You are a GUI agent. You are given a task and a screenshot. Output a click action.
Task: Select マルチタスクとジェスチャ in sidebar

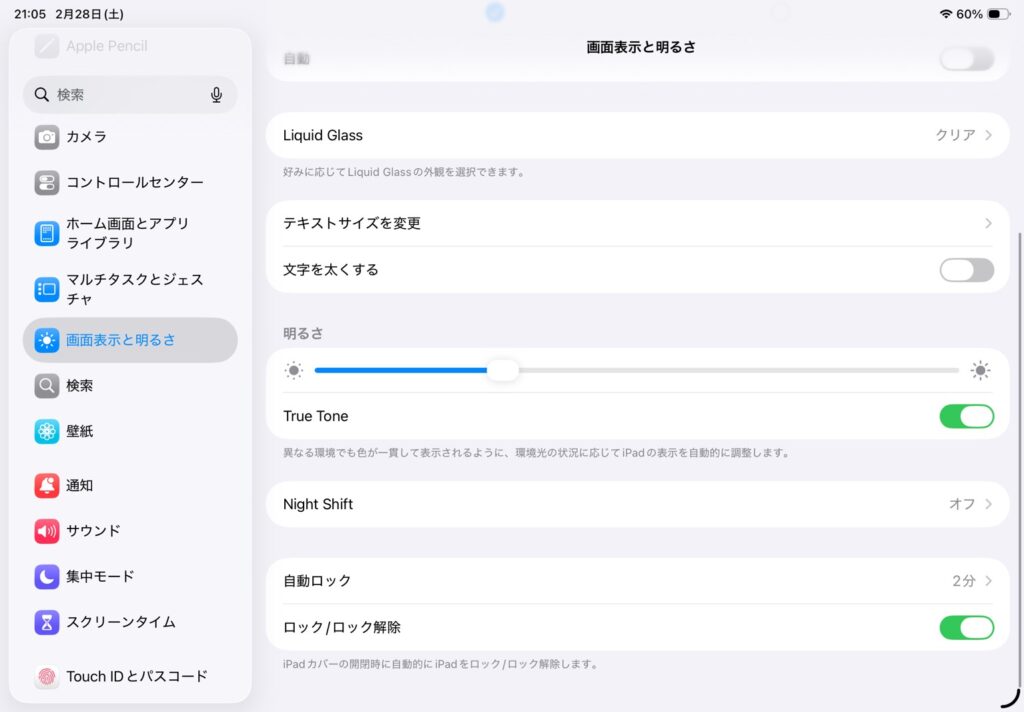tap(134, 289)
